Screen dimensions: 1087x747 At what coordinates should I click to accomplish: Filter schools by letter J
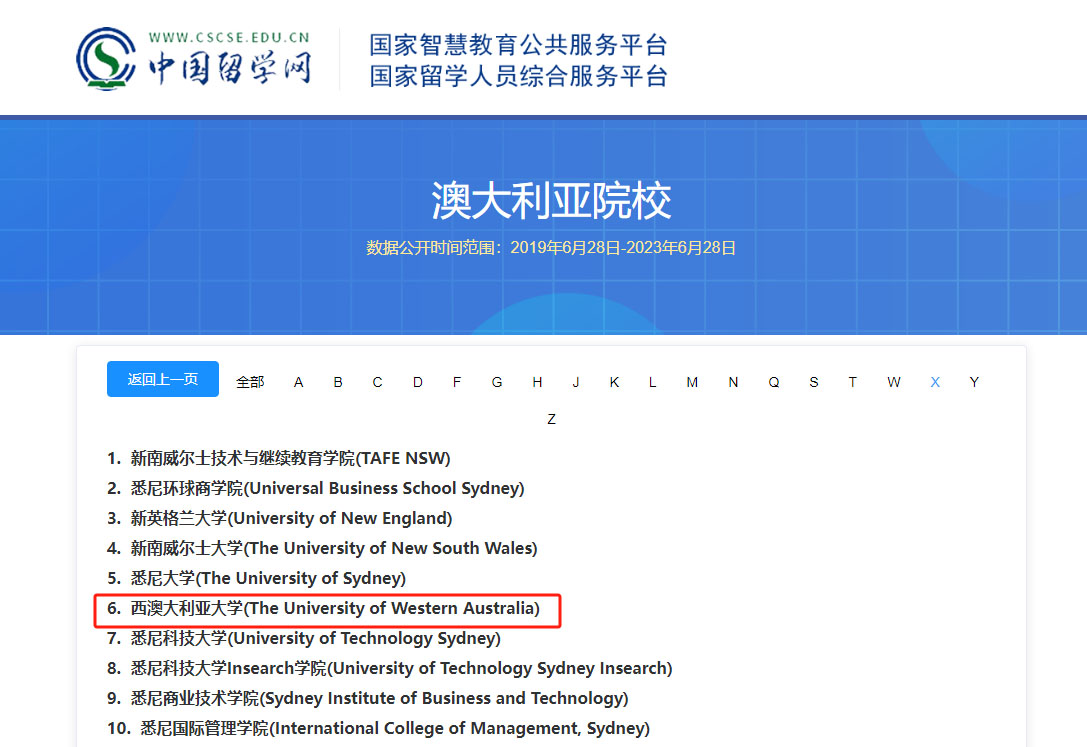coord(575,382)
